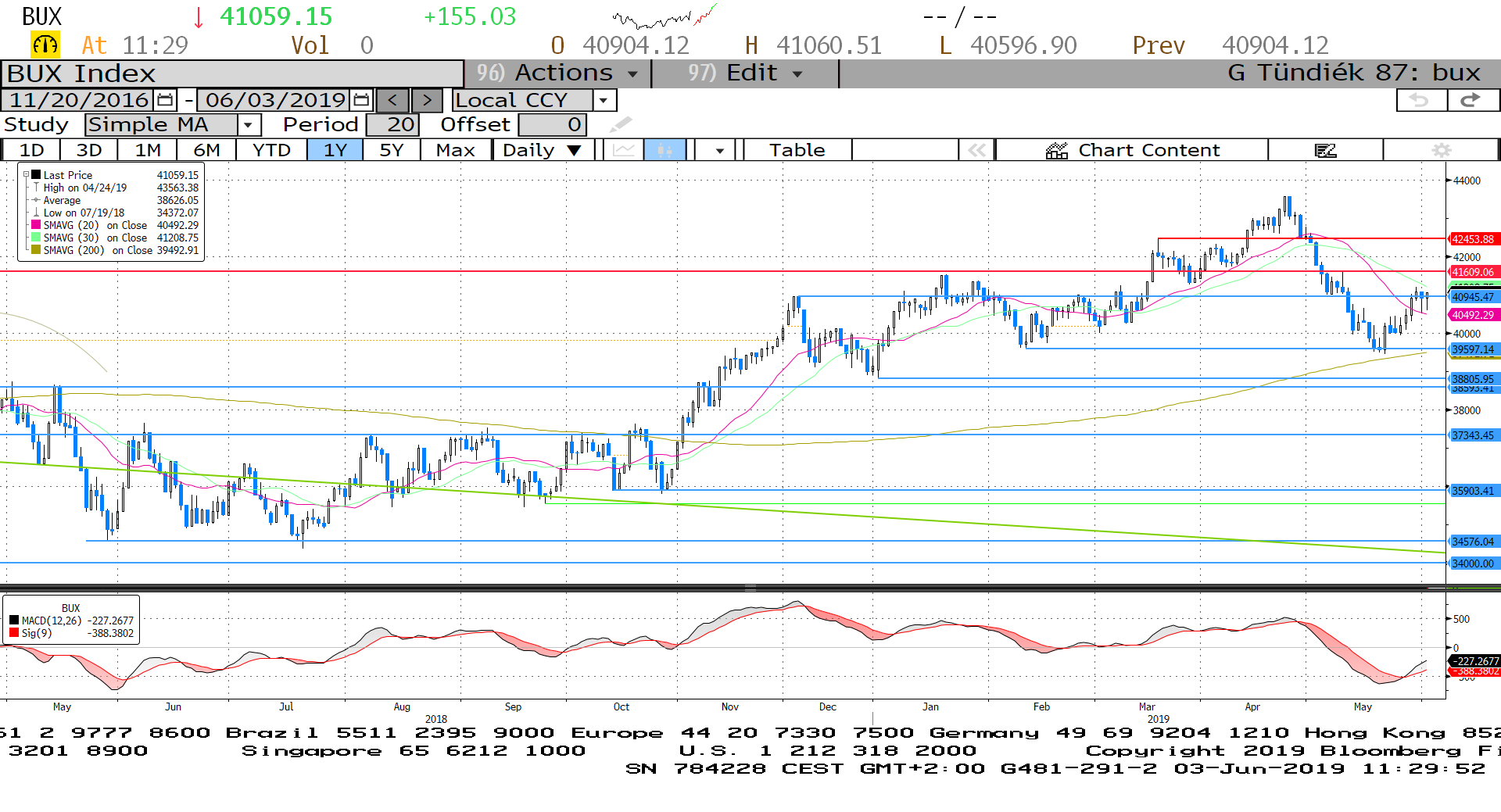Select the 1M range tab
The height and width of the screenshot is (812, 1501).
pos(148,150)
